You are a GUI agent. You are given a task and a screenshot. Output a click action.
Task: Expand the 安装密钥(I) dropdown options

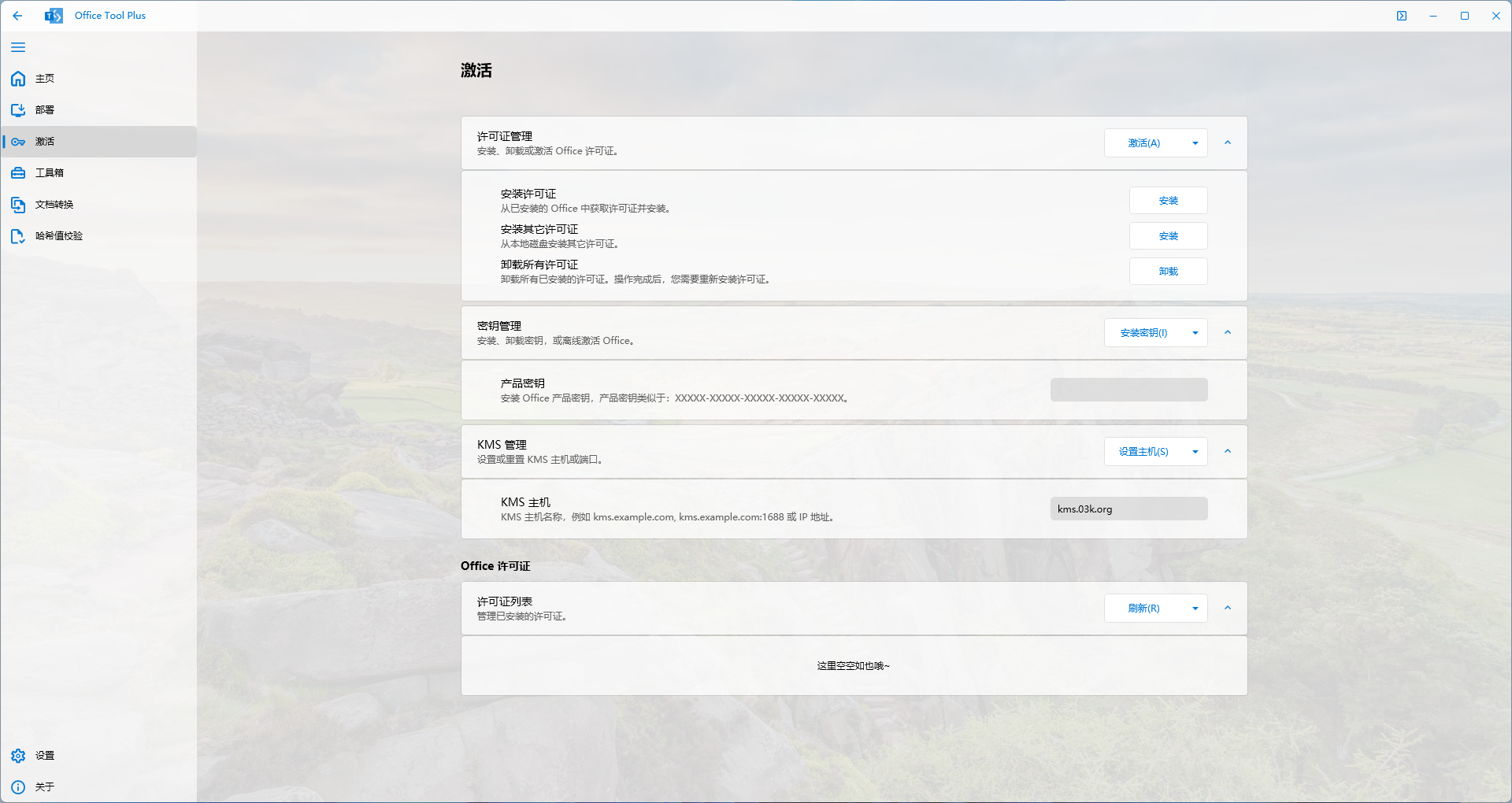(1195, 332)
